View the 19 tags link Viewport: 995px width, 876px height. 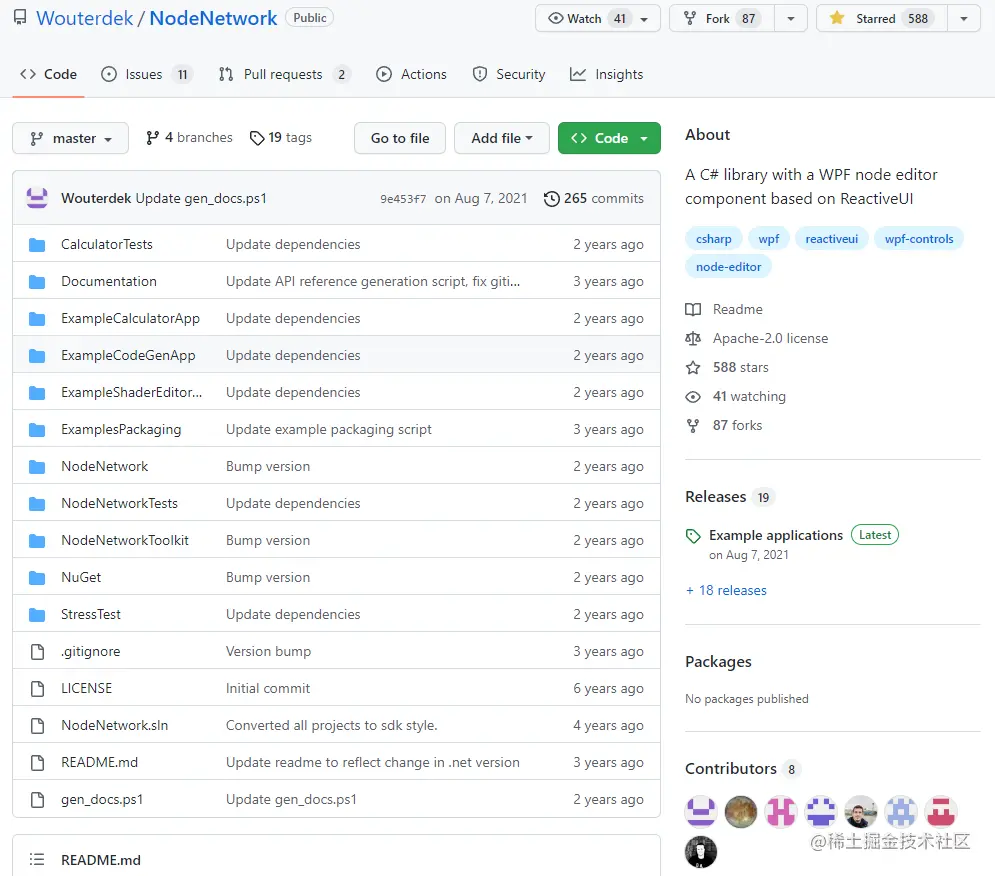(x=280, y=138)
